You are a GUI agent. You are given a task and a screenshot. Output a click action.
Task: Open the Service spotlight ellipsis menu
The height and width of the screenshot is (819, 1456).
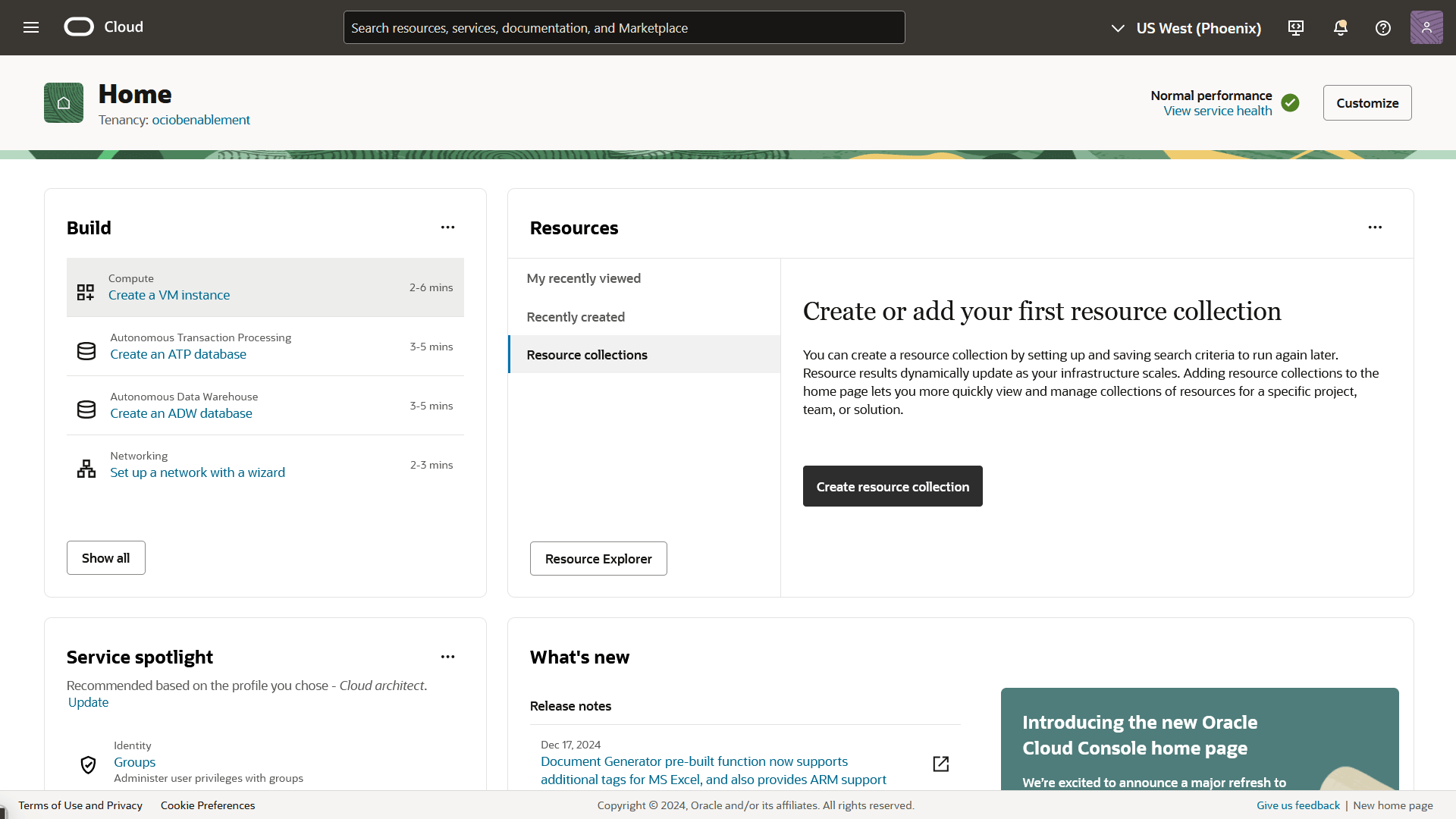pos(447,657)
